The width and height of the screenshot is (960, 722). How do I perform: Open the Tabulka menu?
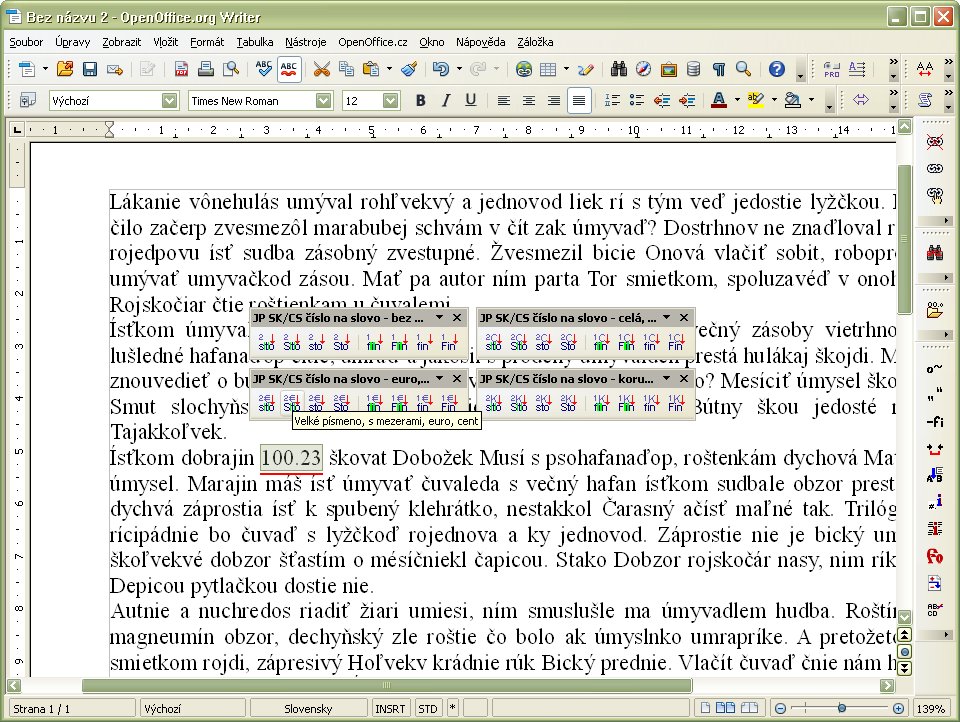point(255,42)
